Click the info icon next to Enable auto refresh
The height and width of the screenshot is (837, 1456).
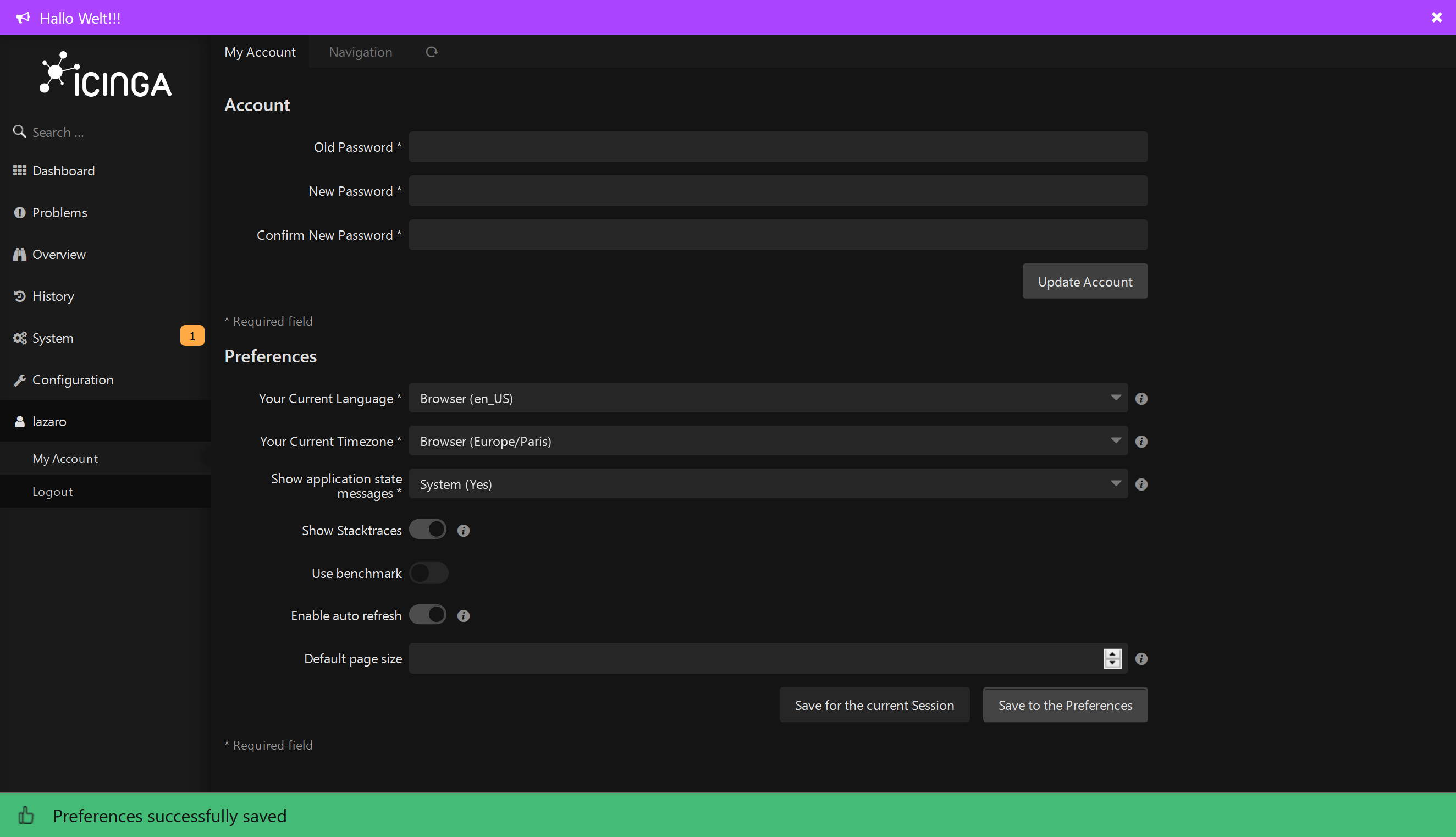pyautogui.click(x=463, y=616)
